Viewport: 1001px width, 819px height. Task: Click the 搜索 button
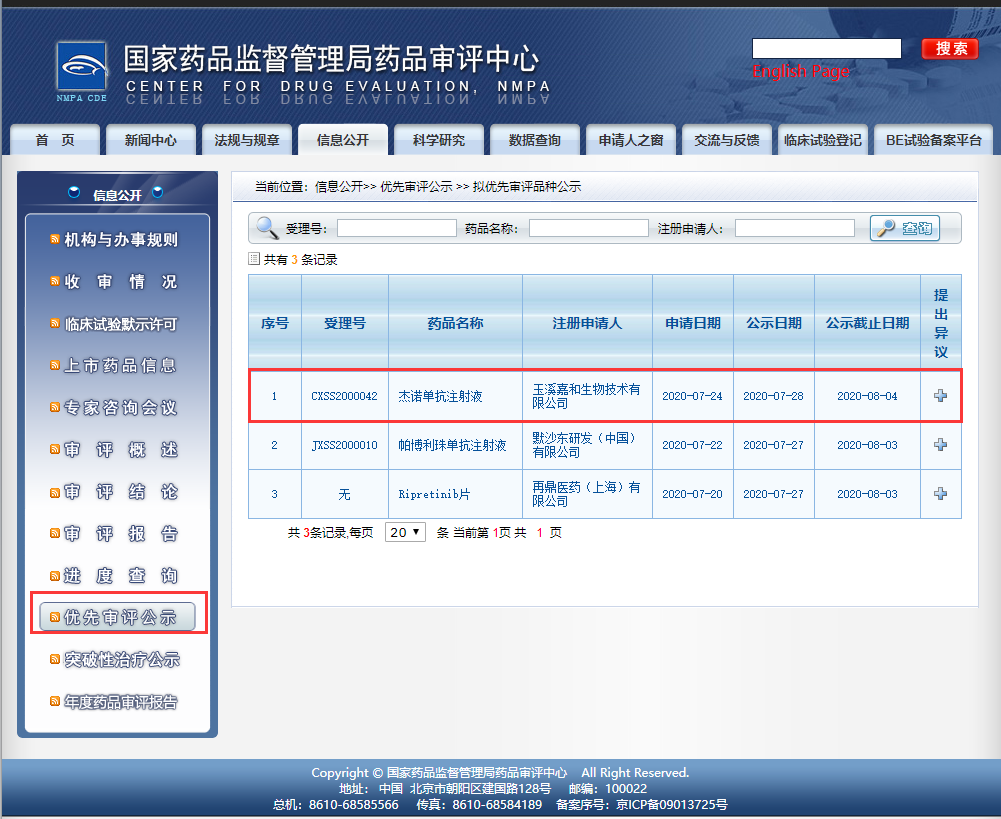pos(949,48)
